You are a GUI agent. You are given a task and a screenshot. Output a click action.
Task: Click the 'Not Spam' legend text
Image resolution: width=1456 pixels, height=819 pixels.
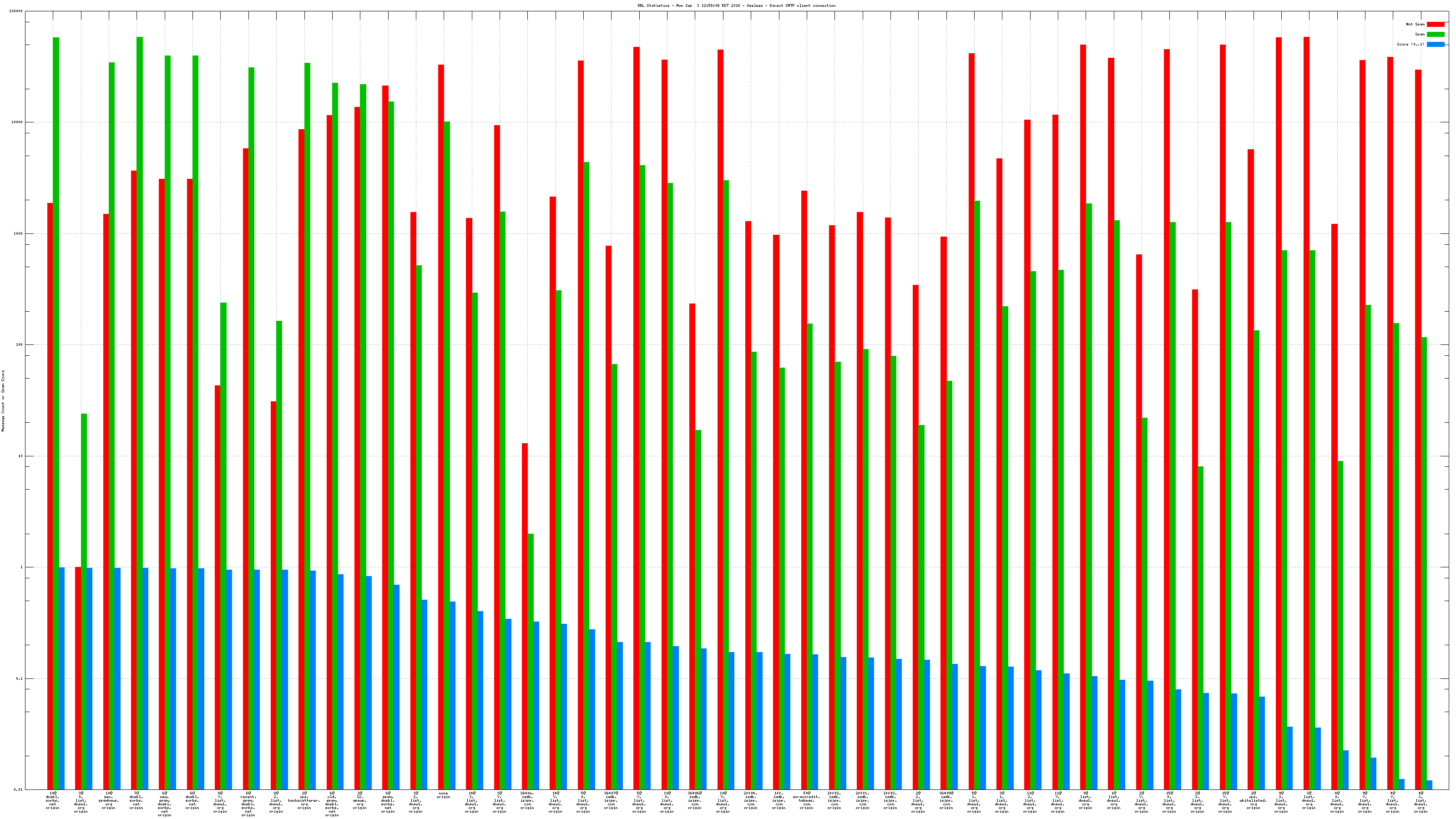point(1416,24)
